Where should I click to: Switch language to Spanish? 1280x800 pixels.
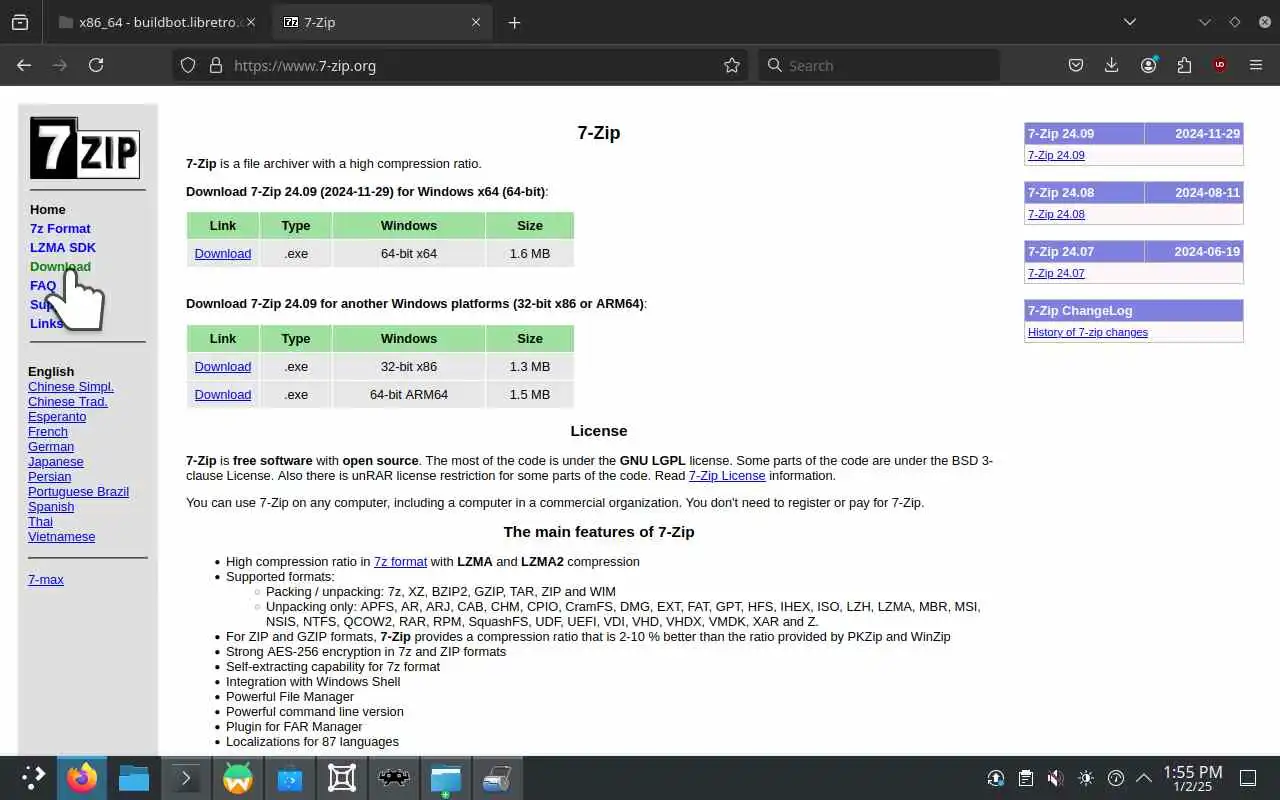pos(51,506)
